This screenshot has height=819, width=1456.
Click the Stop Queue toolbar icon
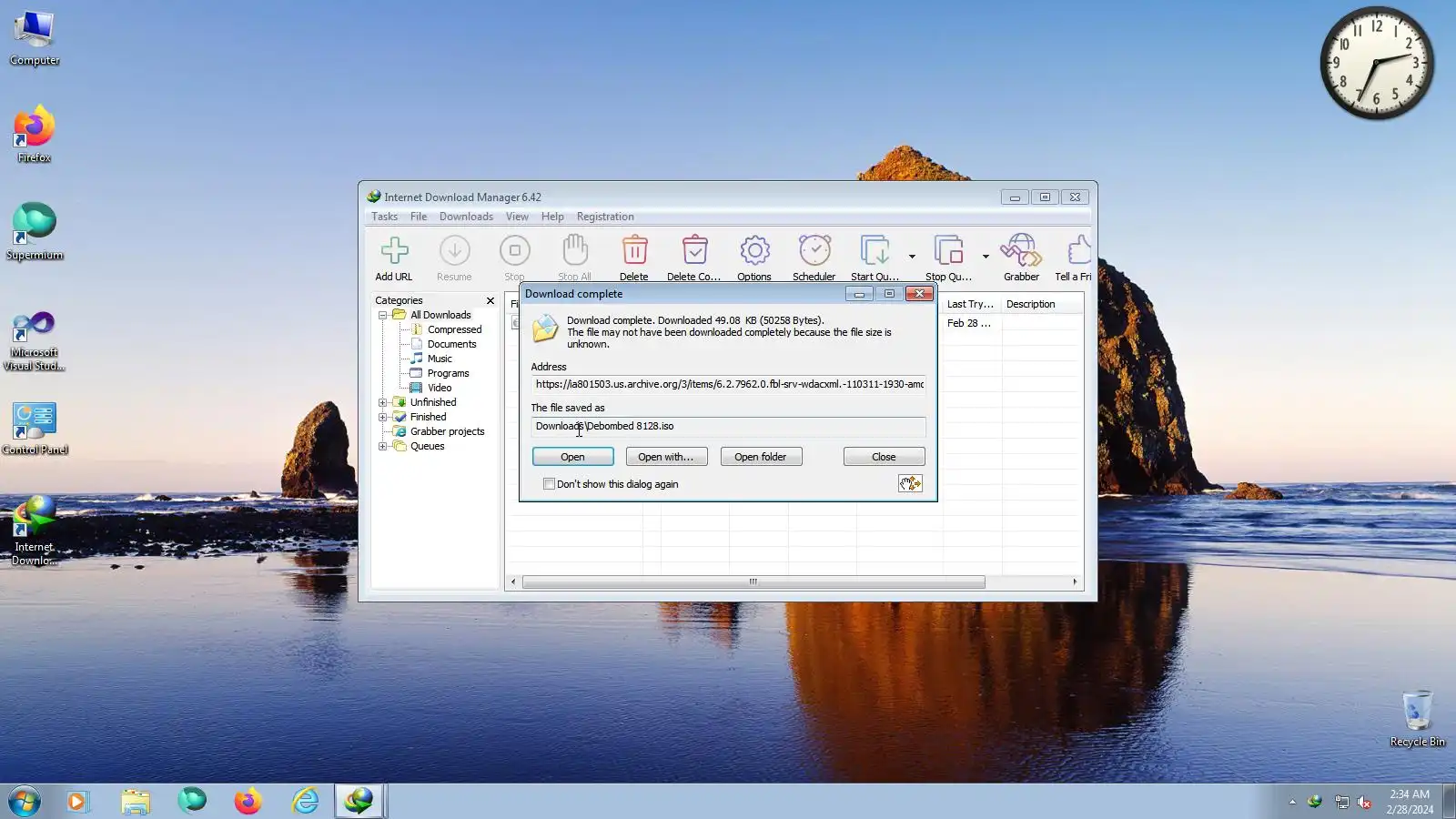pyautogui.click(x=948, y=250)
